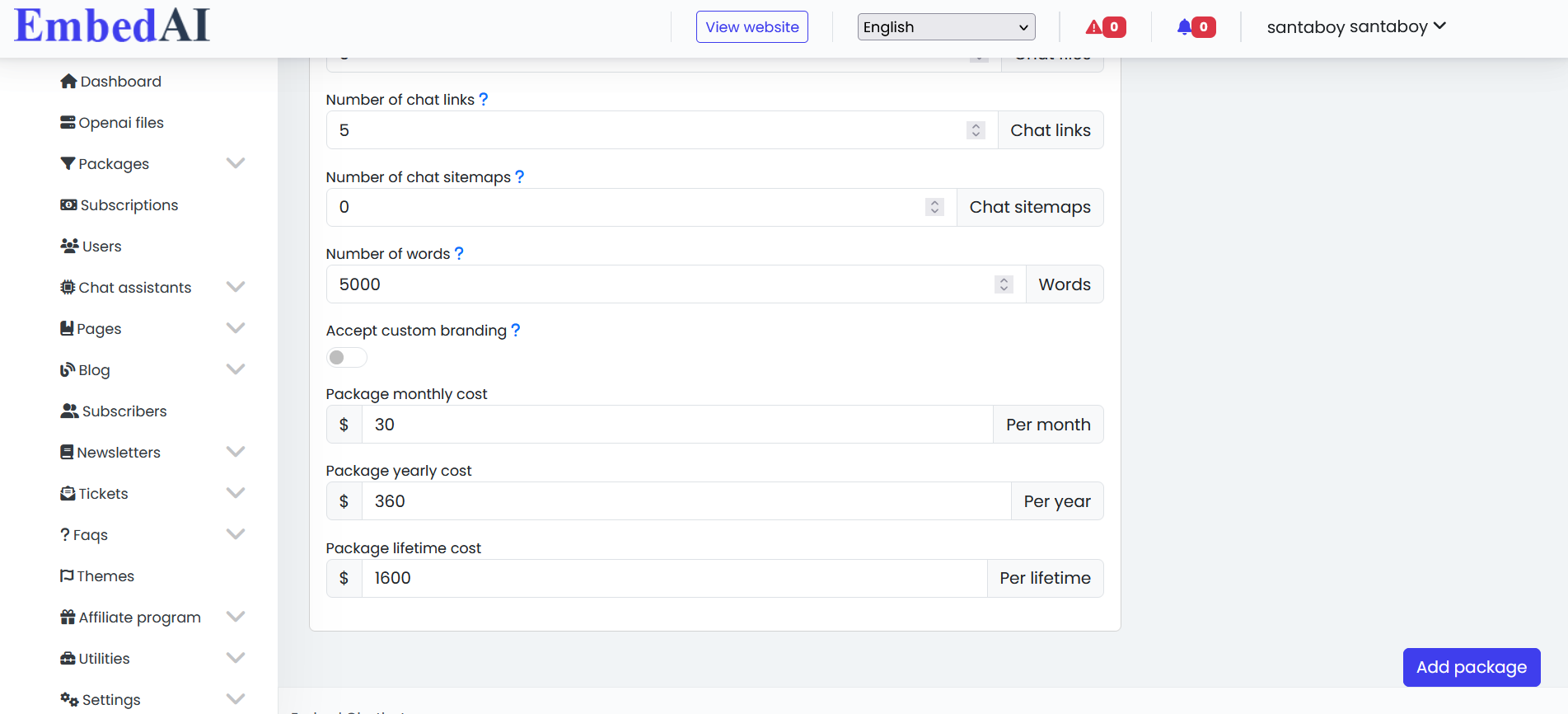Click the Users group icon in sidebar
The image size is (1568, 714).
tap(69, 247)
